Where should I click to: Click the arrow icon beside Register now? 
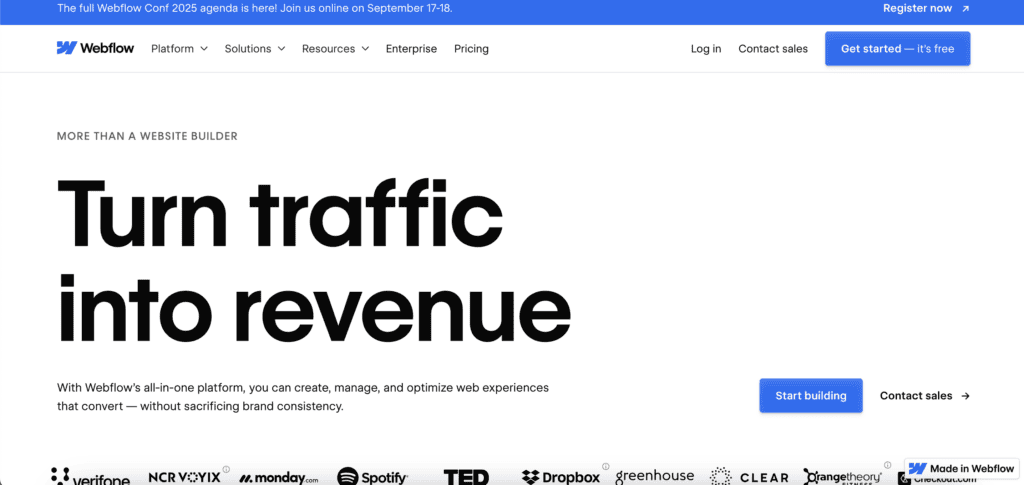click(965, 8)
